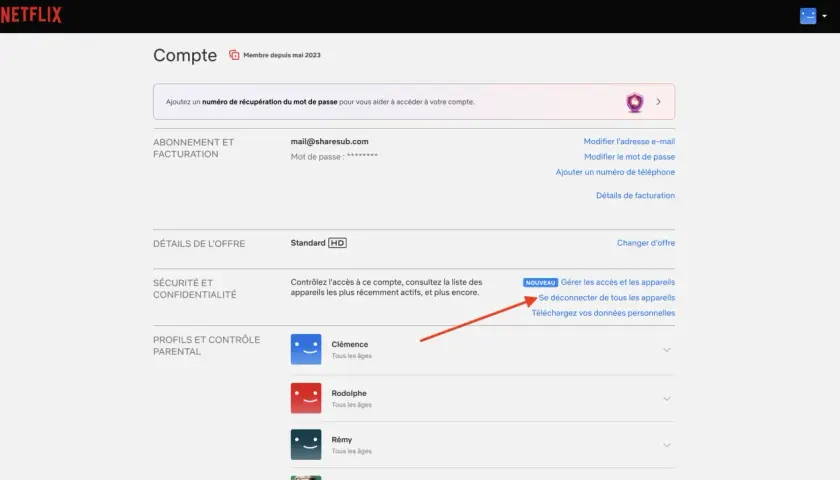Click the Standard plan name
The width and height of the screenshot is (840, 480).
308,243
